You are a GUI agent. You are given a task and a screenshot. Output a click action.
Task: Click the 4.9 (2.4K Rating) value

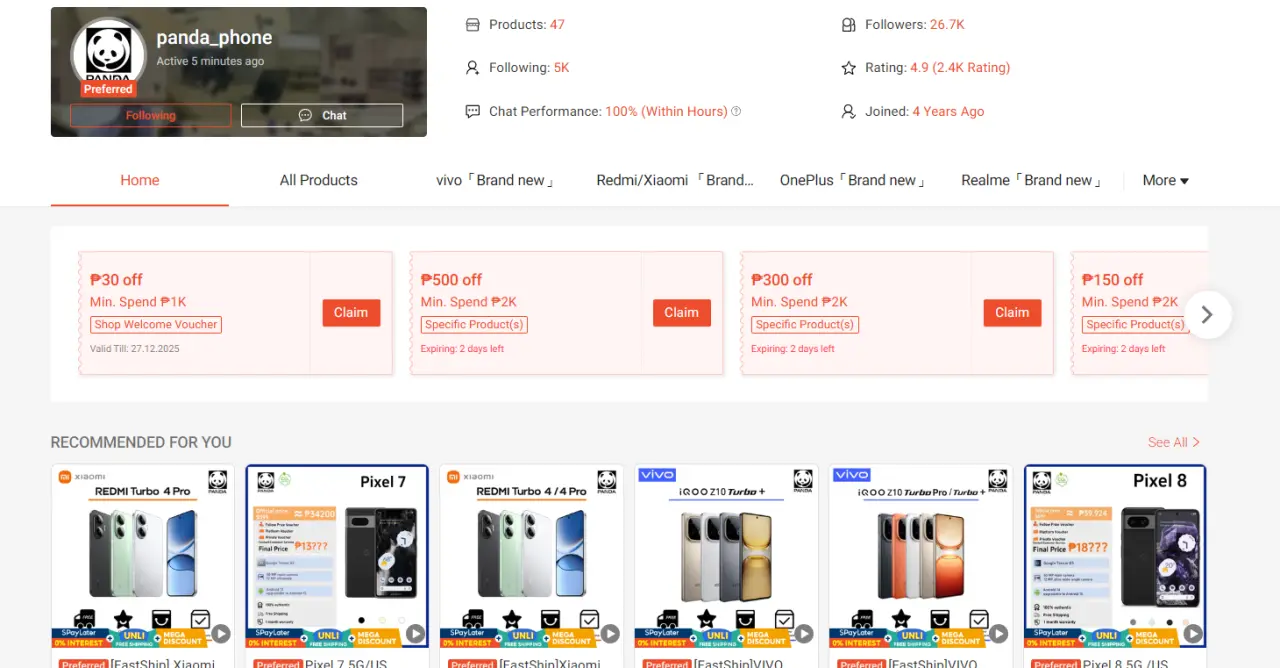click(x=960, y=68)
